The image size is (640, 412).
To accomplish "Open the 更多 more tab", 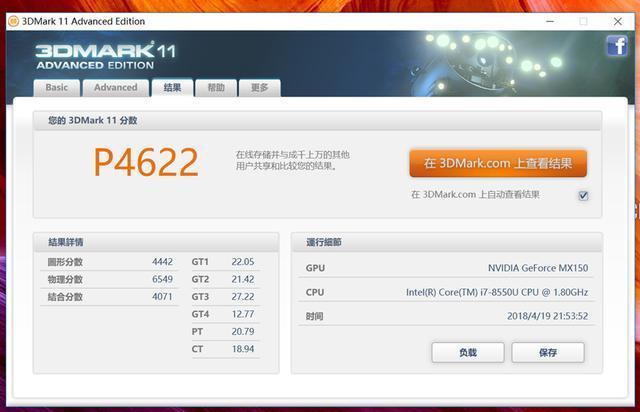I will click(260, 88).
